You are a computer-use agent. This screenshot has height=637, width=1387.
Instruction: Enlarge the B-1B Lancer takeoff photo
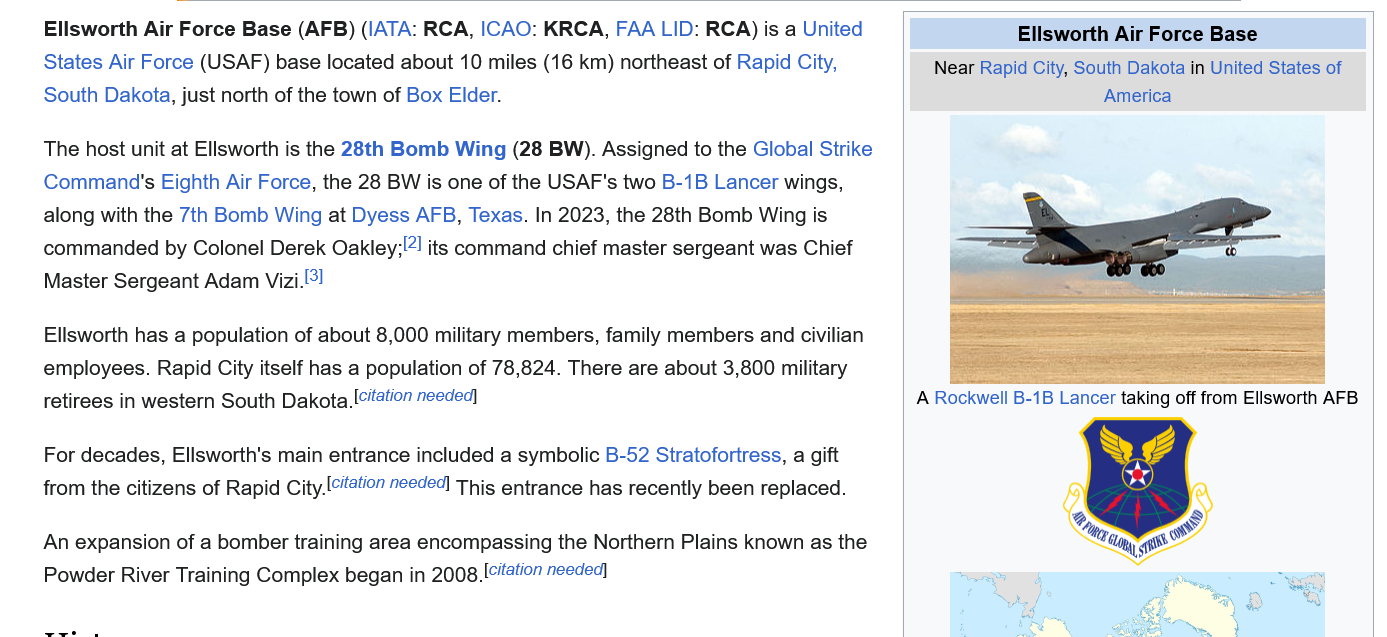coord(1137,249)
